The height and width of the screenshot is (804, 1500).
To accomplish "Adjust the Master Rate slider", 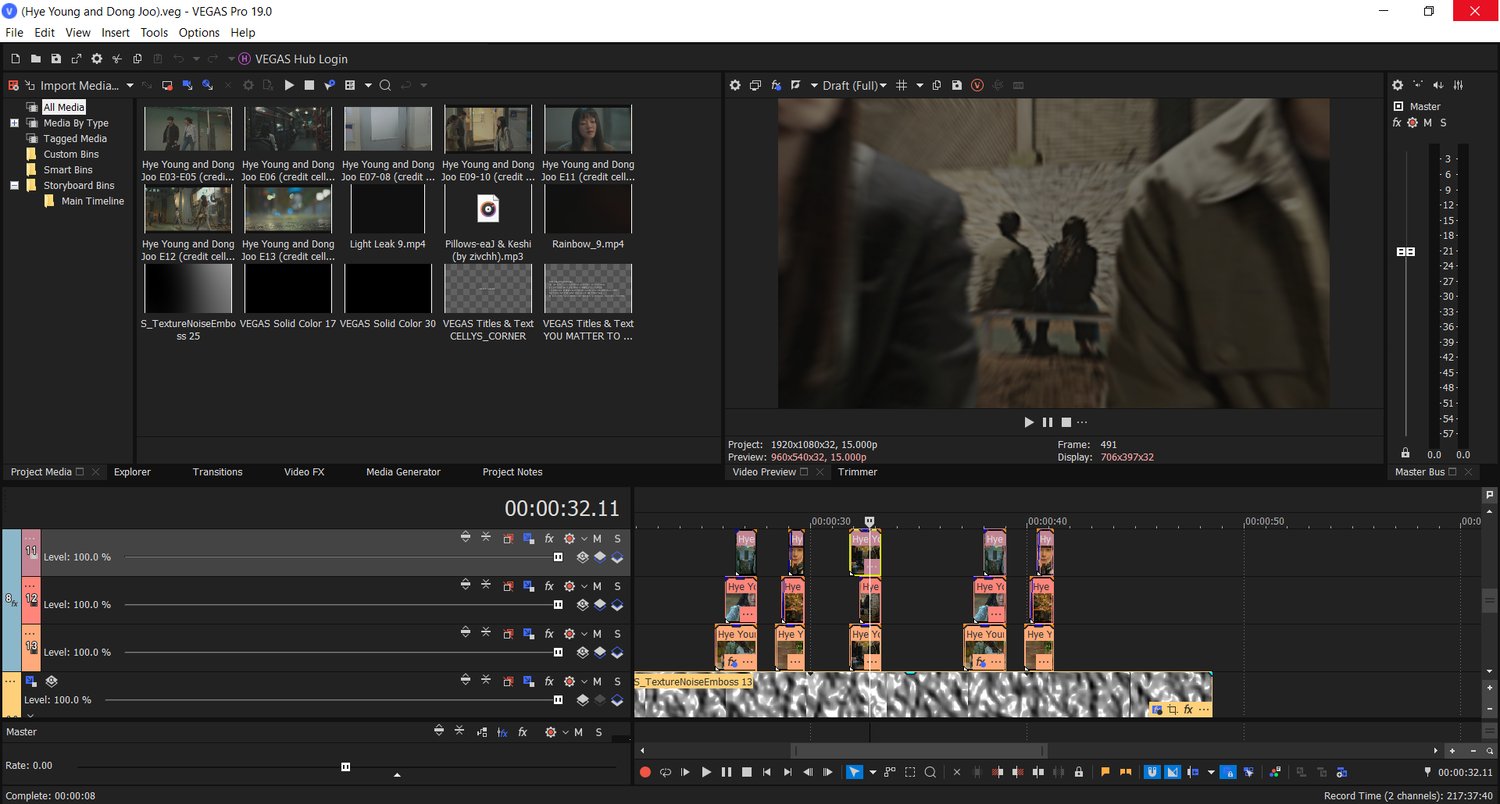I will click(x=346, y=767).
